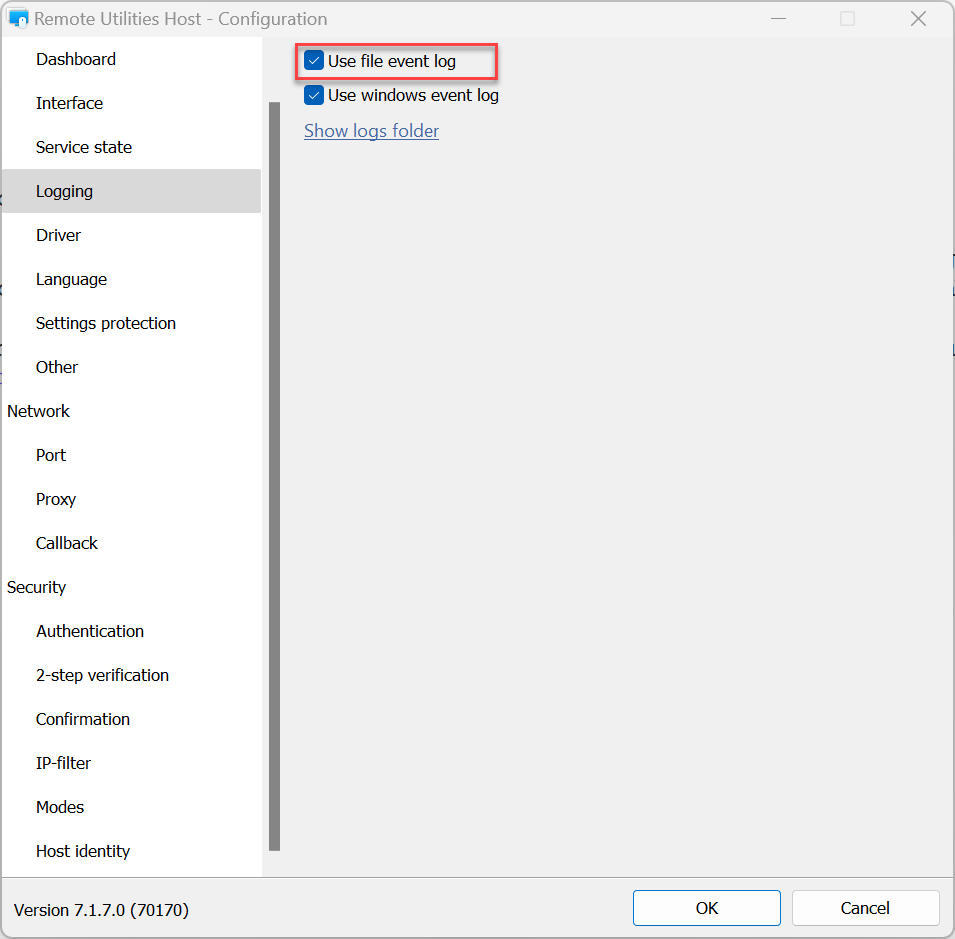Confirm settings with the OK button

pos(707,908)
